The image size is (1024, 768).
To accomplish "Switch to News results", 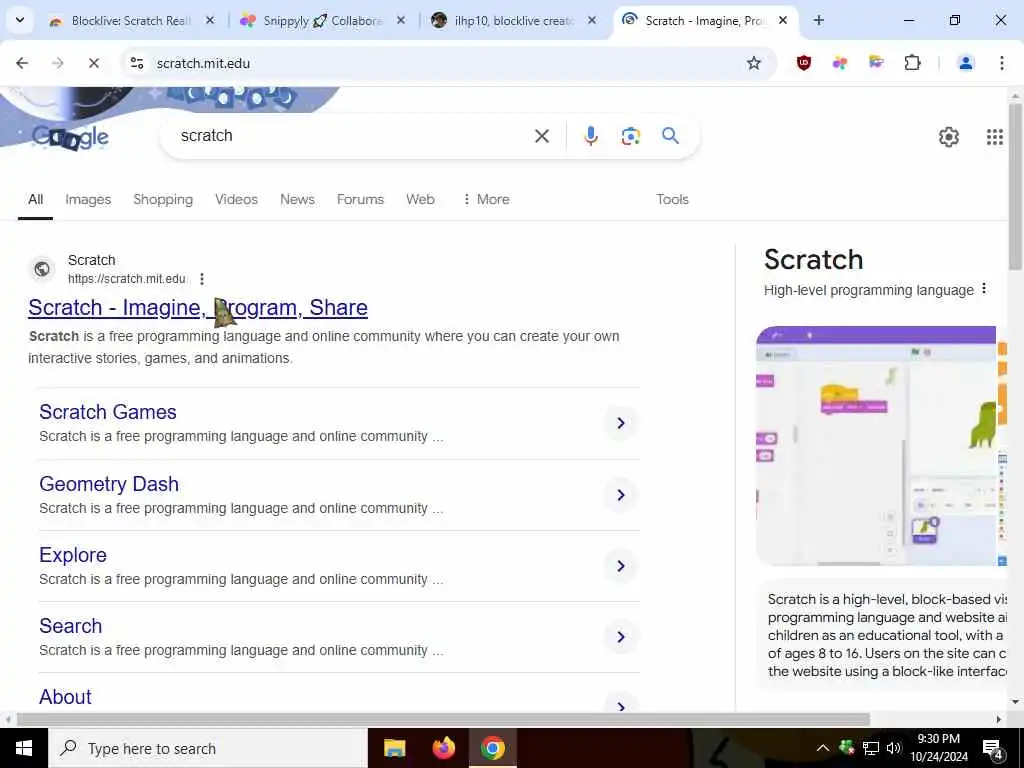I will [x=297, y=199].
